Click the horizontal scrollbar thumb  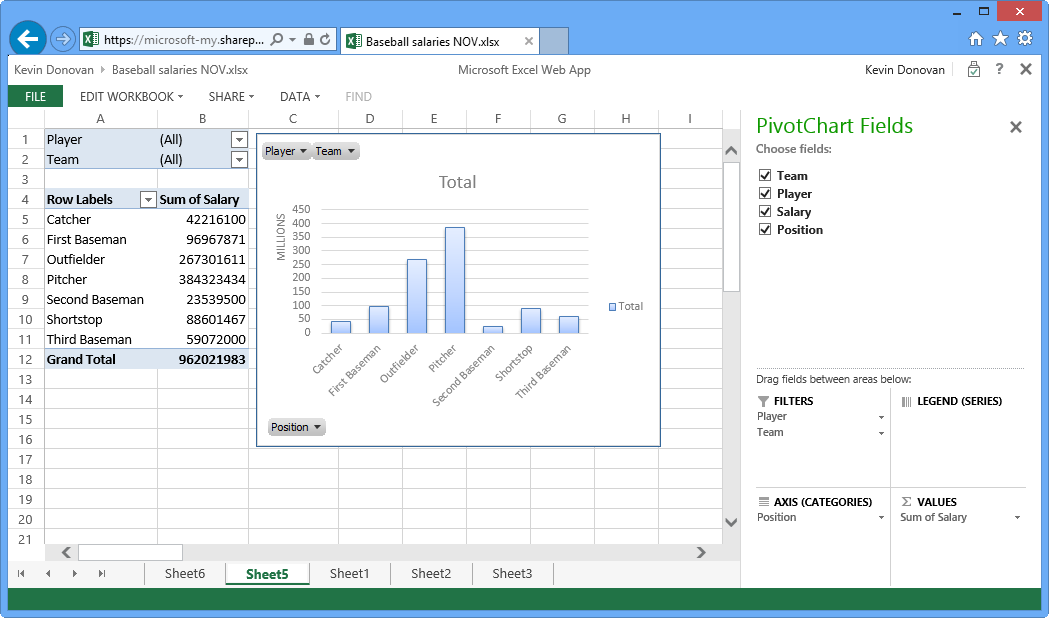tap(130, 552)
